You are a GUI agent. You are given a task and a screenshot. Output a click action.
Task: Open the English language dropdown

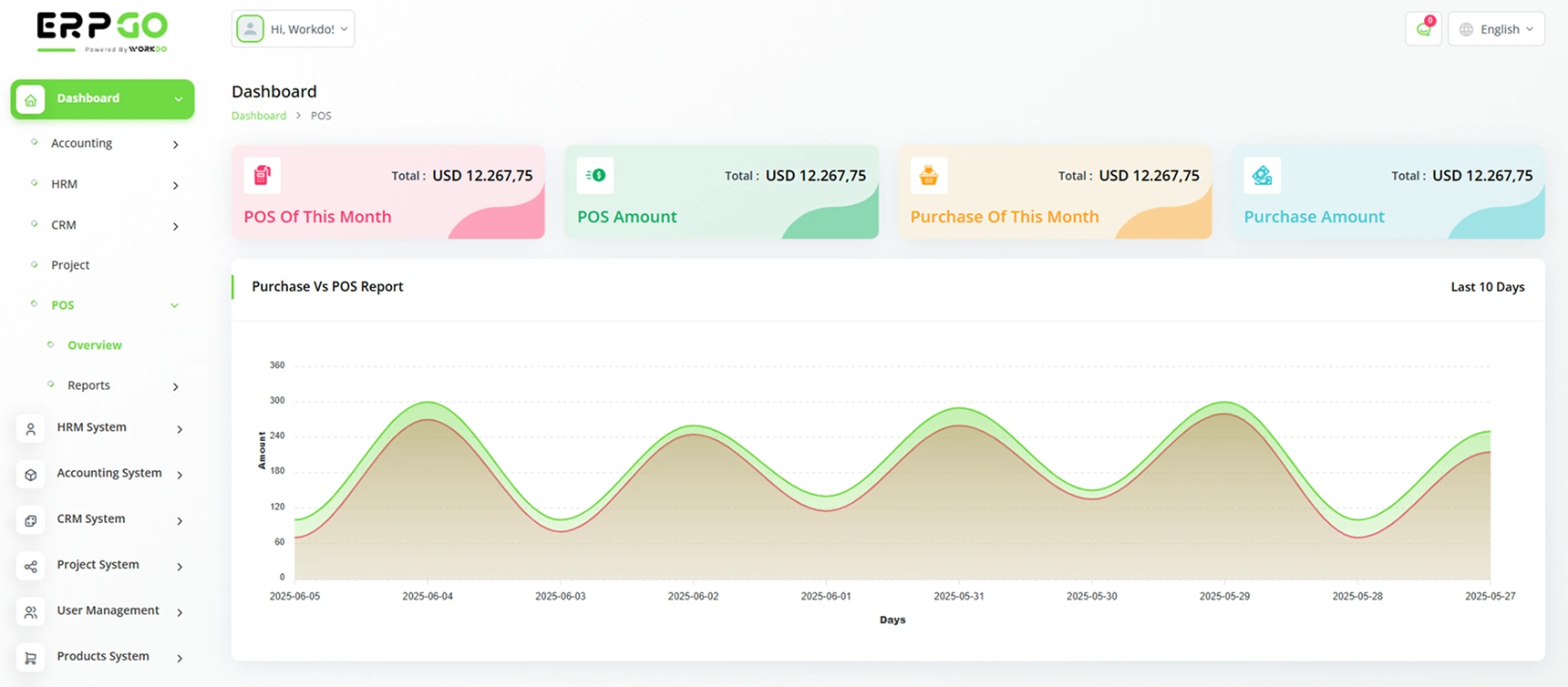coord(1496,29)
